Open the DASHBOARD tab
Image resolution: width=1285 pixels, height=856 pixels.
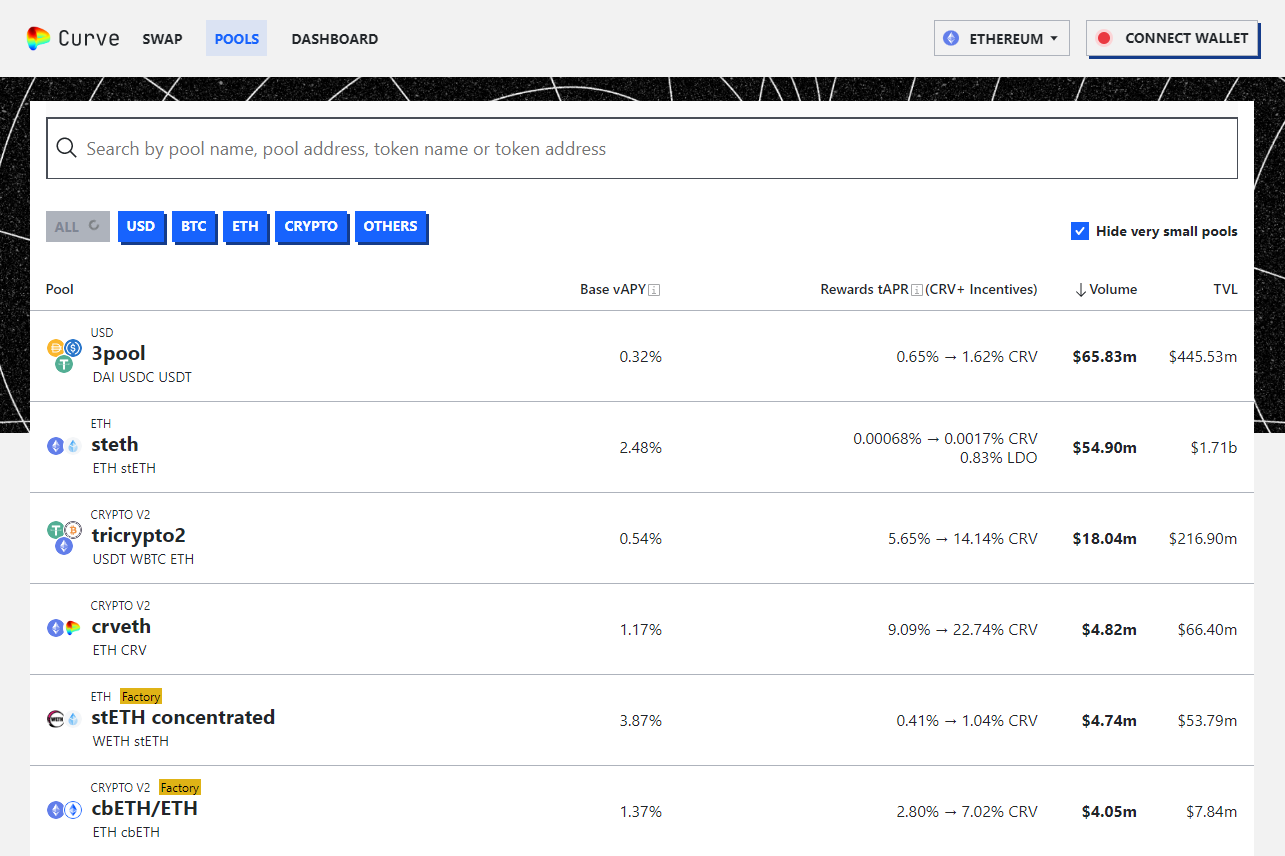click(x=334, y=39)
